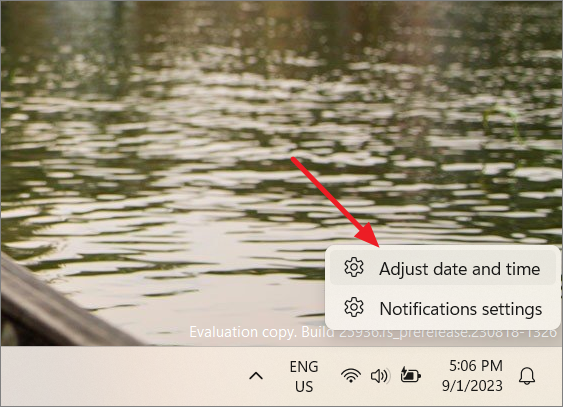This screenshot has height=407, width=563.
Task: Click the gear icon beside Notifications settings
Action: coord(354,308)
